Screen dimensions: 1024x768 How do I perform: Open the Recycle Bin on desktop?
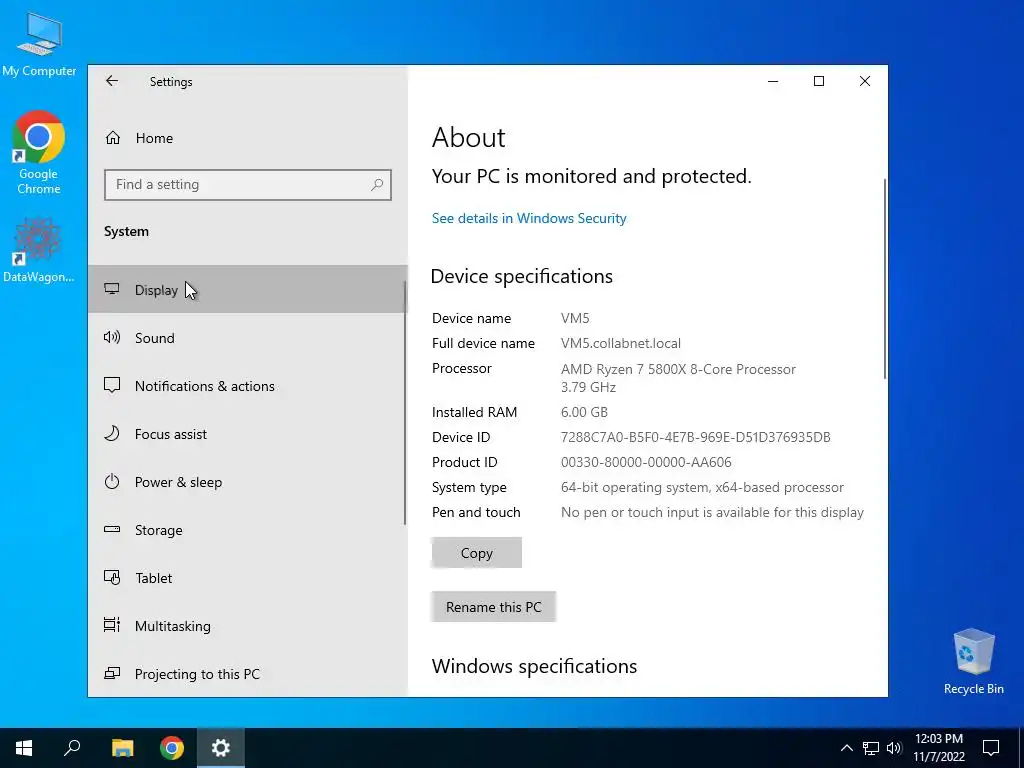[x=974, y=662]
